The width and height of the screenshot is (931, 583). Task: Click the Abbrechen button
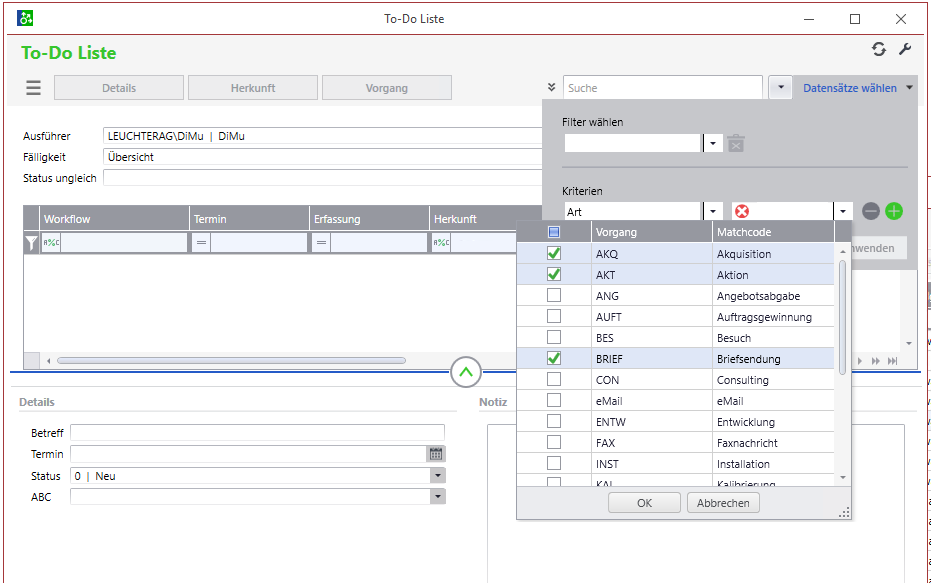(723, 503)
